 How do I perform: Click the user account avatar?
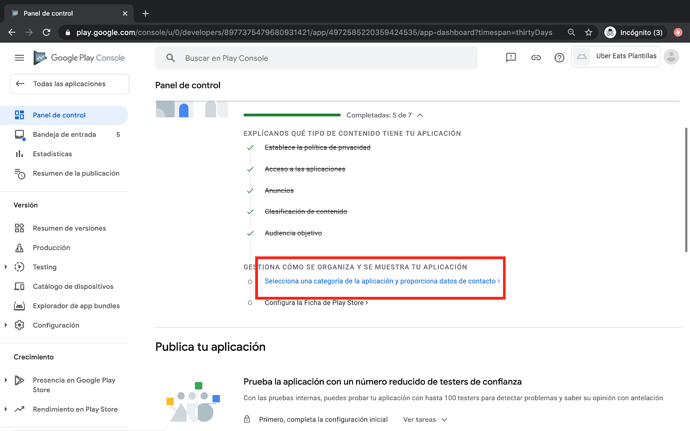[671, 57]
